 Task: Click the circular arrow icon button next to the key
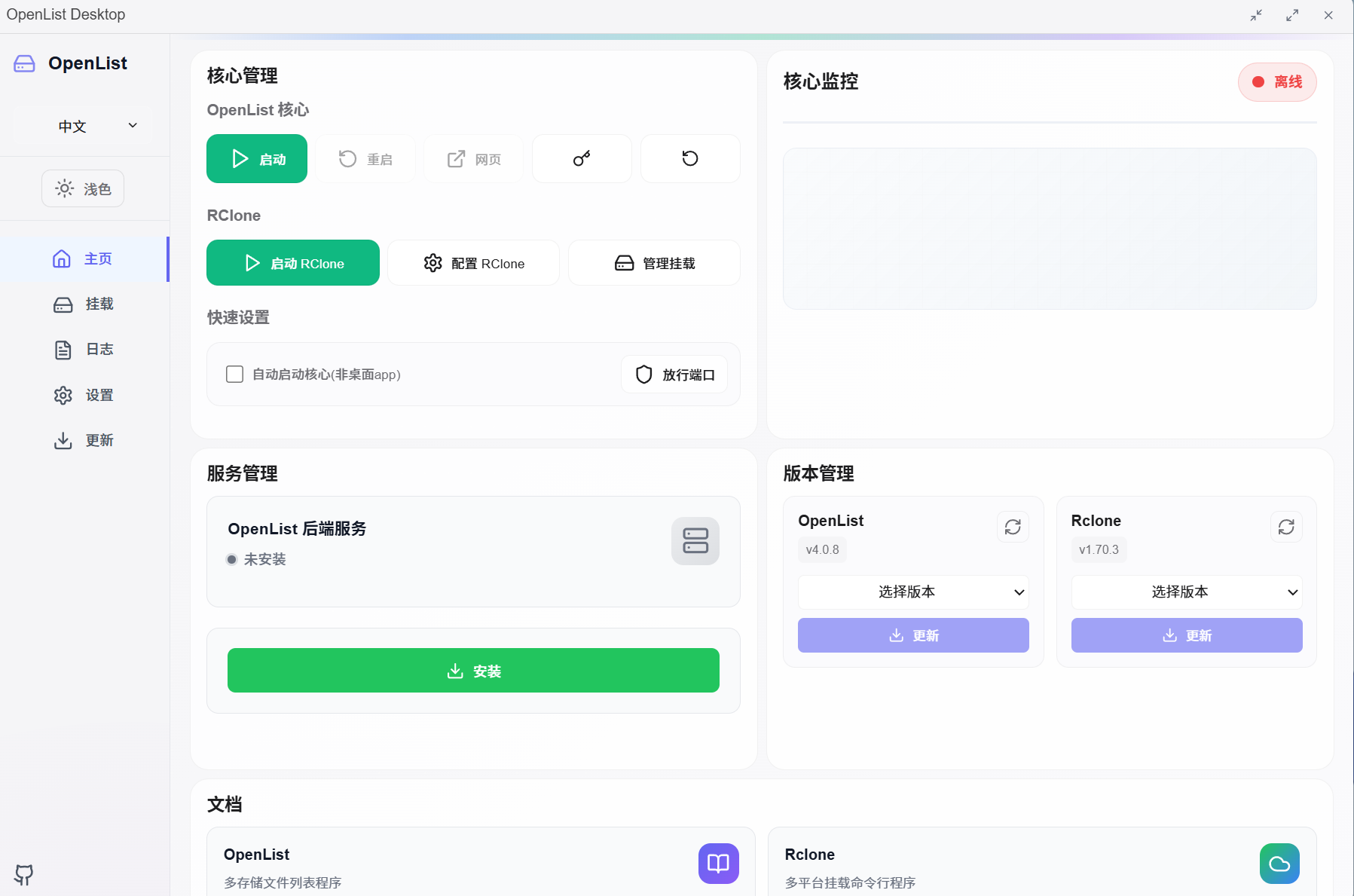[x=690, y=158]
